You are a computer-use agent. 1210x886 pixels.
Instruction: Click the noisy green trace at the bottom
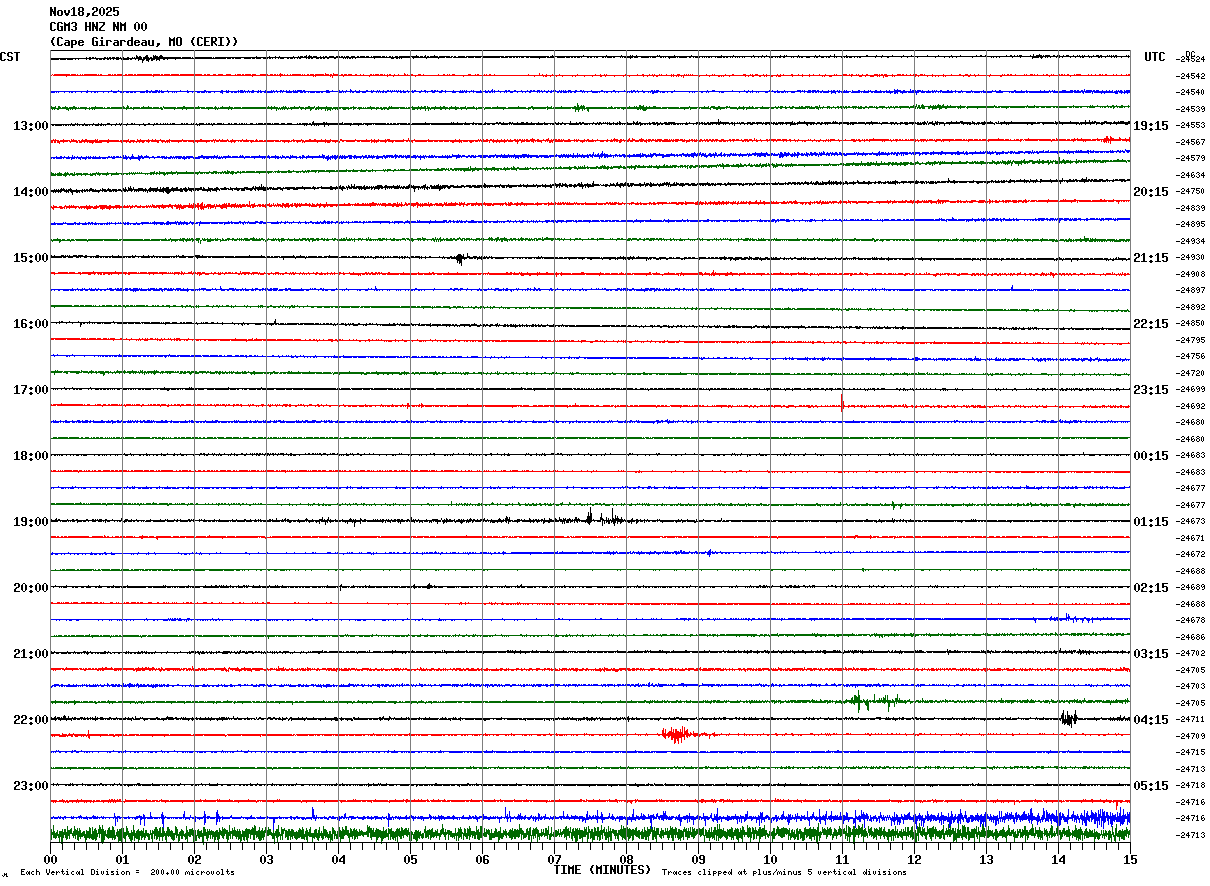pyautogui.click(x=590, y=833)
